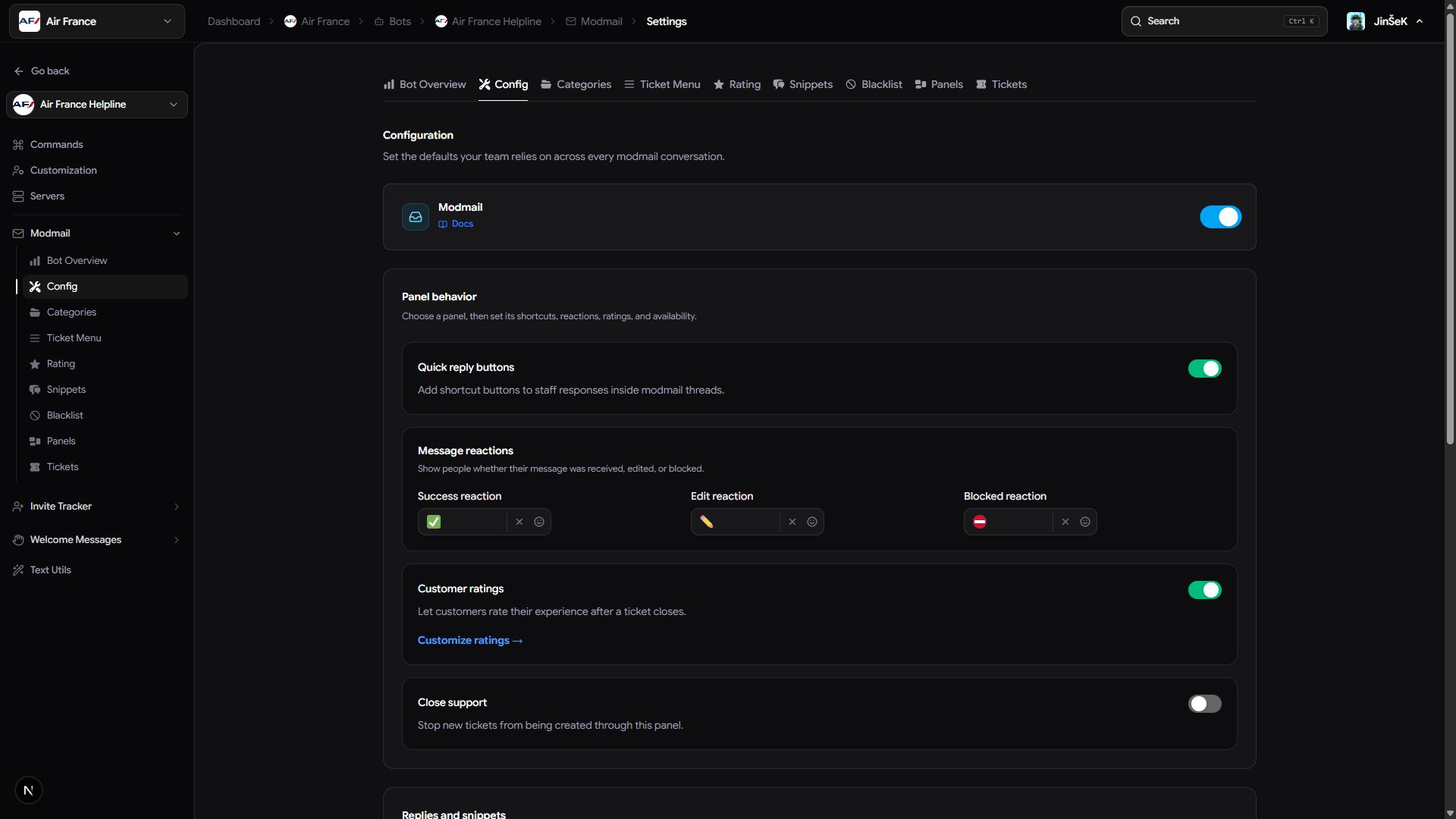Open the Modmail Docs link
1456x819 pixels.
(x=456, y=224)
